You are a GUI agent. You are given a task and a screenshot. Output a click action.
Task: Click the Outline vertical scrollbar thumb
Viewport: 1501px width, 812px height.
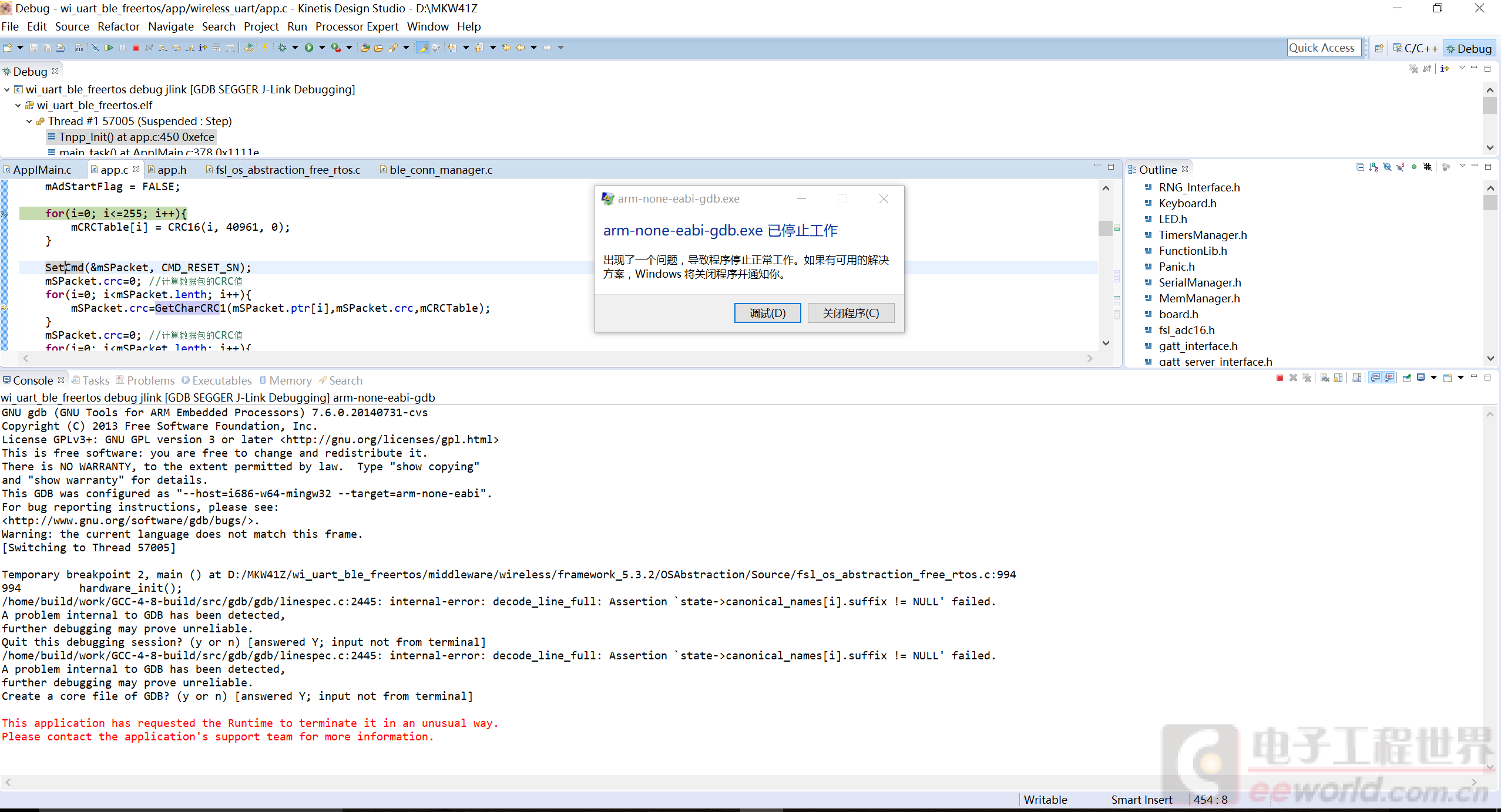(1490, 203)
